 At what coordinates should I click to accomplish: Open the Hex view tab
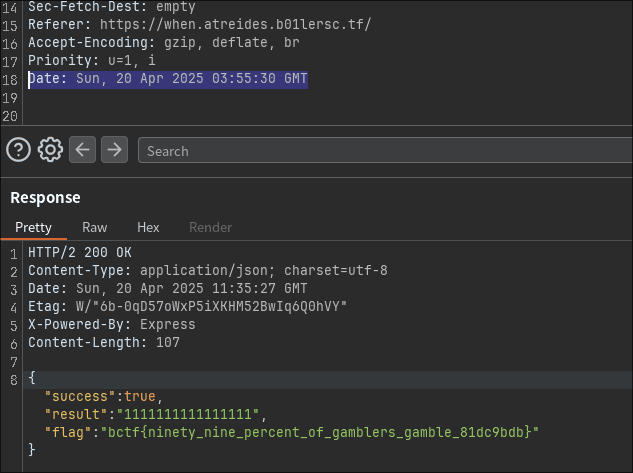[148, 228]
